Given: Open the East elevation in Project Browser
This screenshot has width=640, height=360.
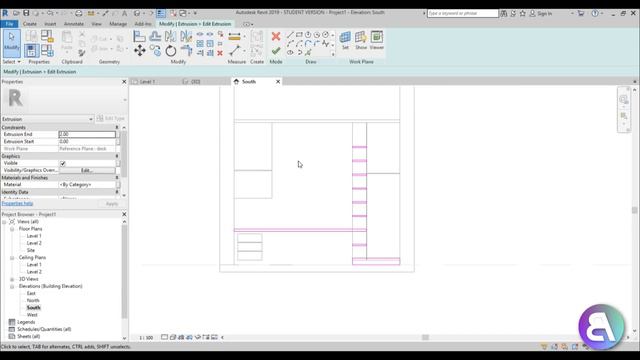Looking at the screenshot, I should 31,293.
